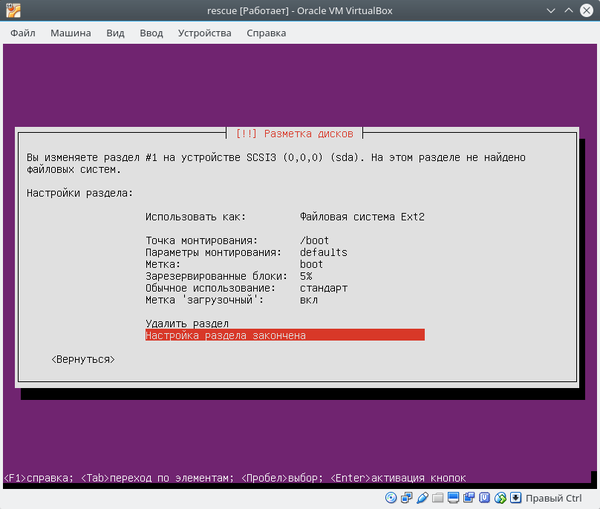Click the USB devices status icon

(x=422, y=498)
